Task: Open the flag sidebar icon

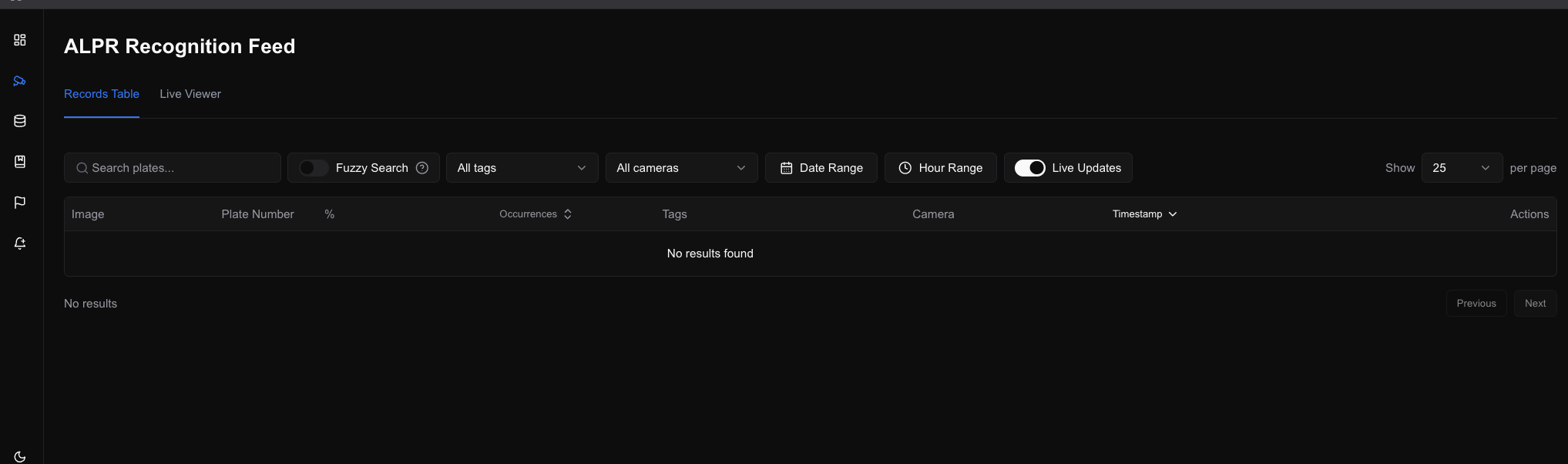Action: click(x=20, y=203)
